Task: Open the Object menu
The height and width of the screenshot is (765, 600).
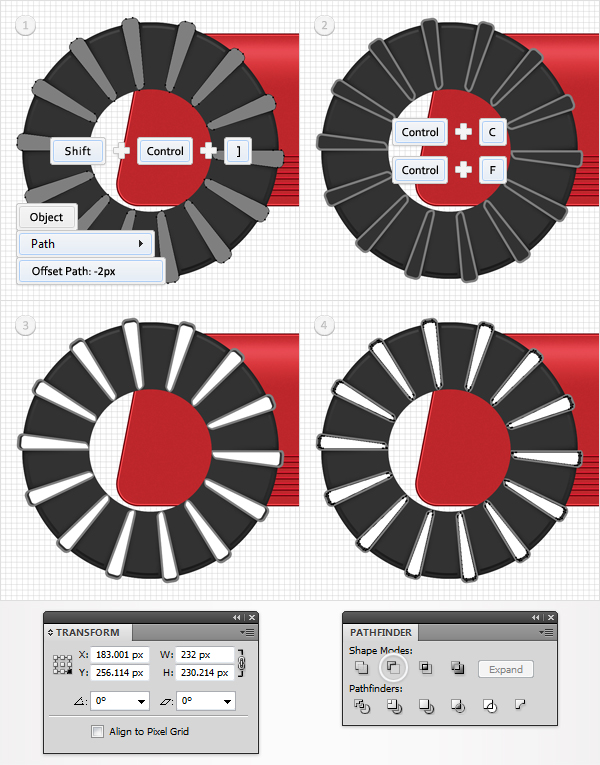Action: (47, 217)
